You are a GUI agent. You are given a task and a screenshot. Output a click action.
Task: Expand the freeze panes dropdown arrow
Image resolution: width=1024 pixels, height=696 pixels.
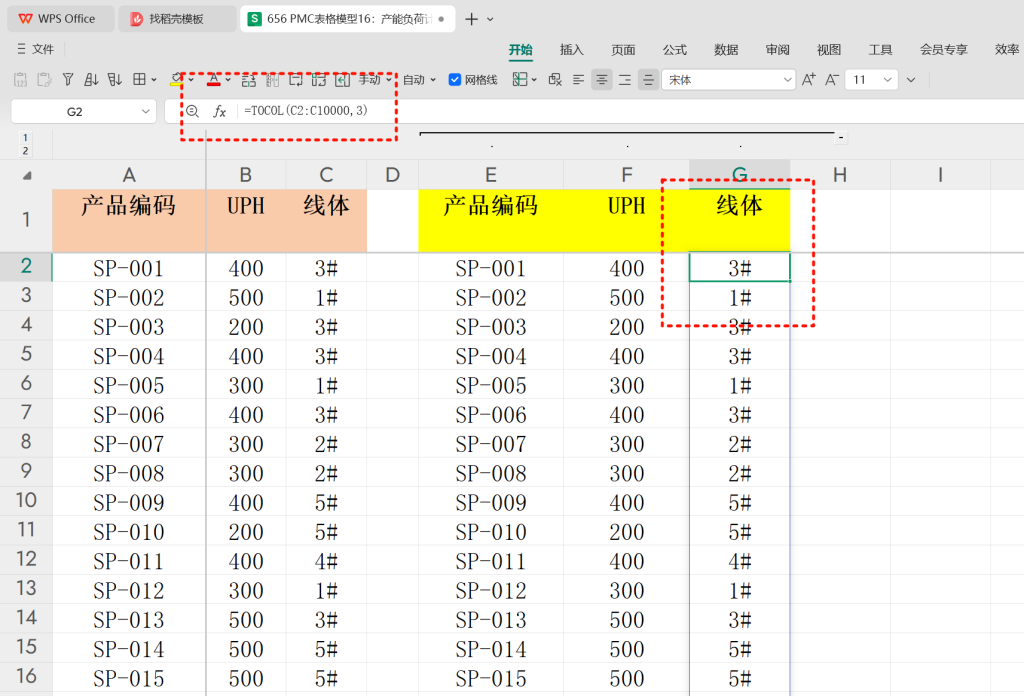[534, 80]
